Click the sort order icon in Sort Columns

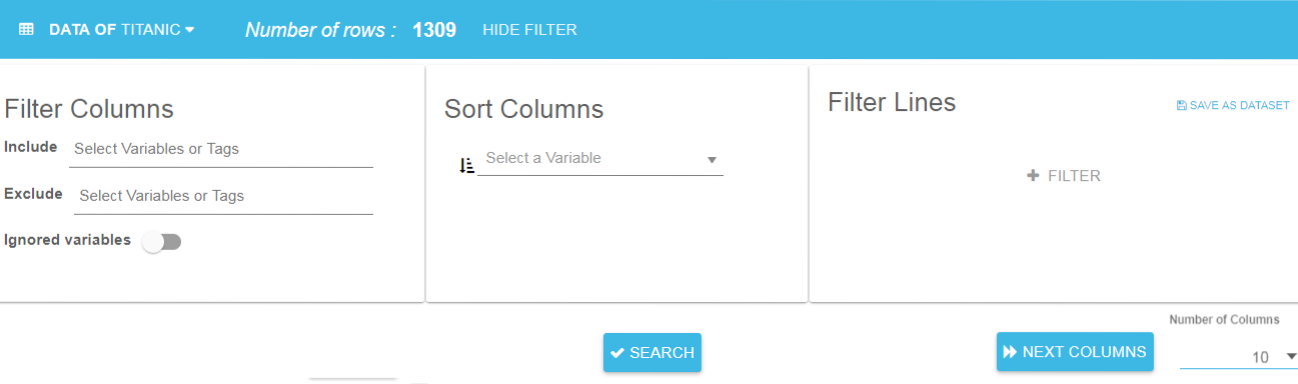click(x=466, y=166)
